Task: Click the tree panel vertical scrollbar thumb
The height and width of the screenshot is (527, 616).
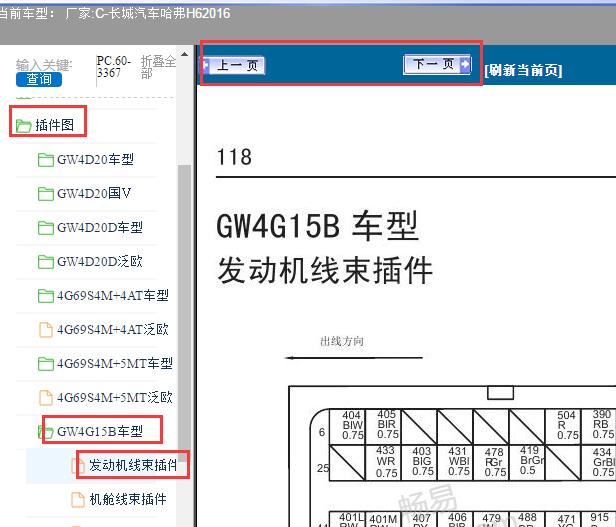Action: tap(184, 312)
